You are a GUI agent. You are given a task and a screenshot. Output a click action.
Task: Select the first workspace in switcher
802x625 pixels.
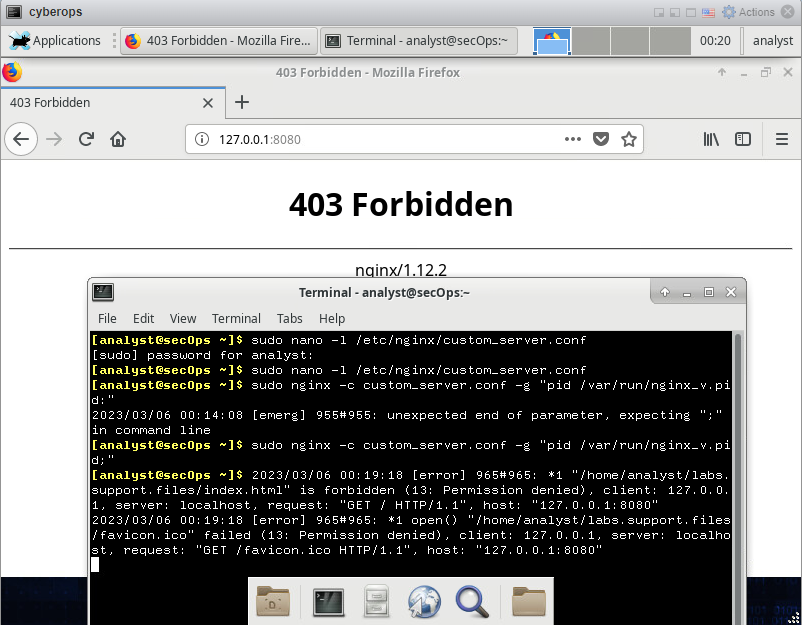point(552,41)
